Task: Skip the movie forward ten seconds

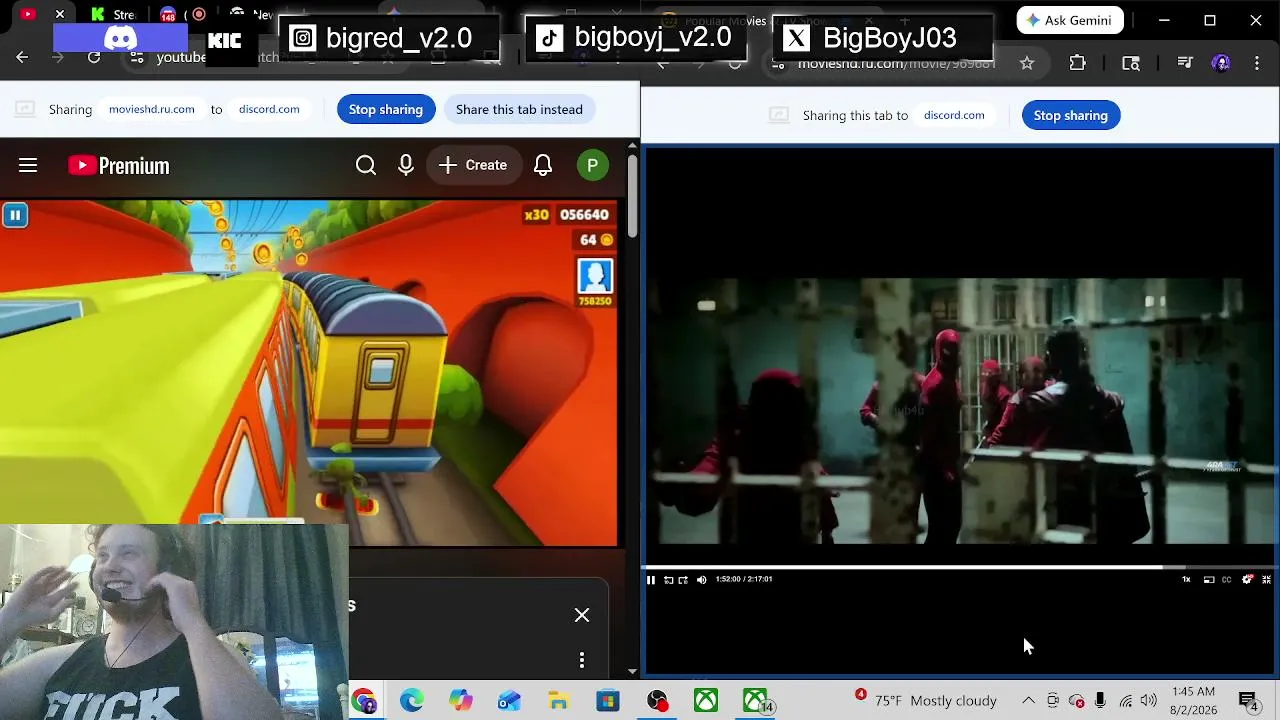Action: coord(683,579)
